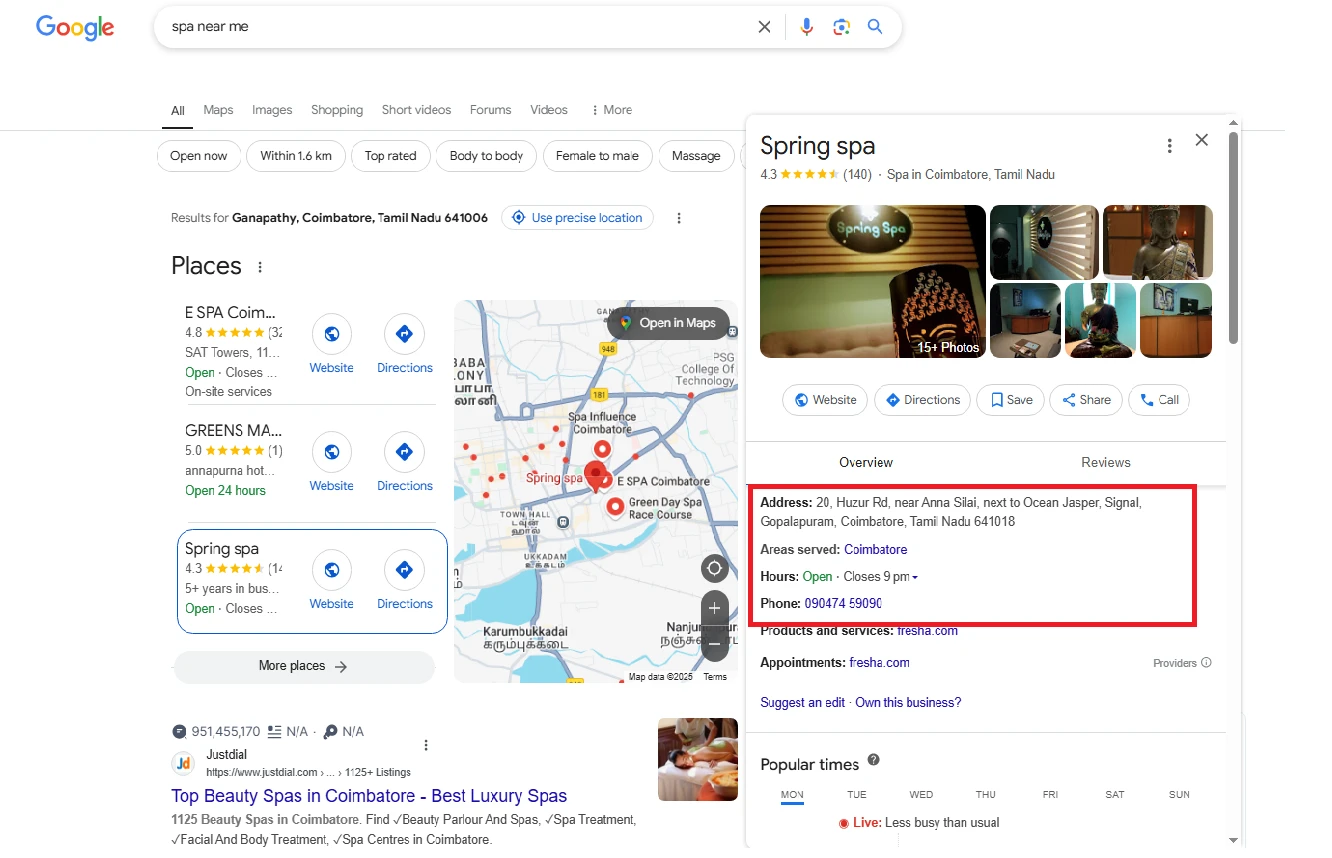Open Spring spa panel three-dot options

(x=1169, y=146)
